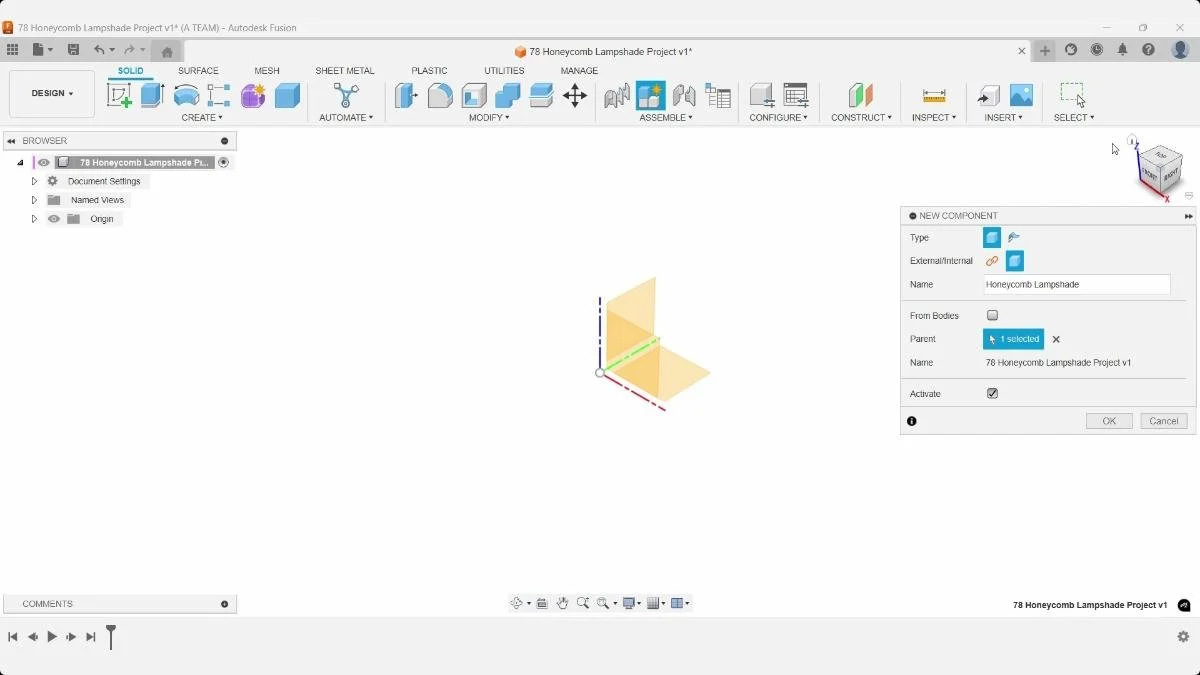This screenshot has width=1200, height=675.
Task: Open the notifications bell
Action: 1122,50
